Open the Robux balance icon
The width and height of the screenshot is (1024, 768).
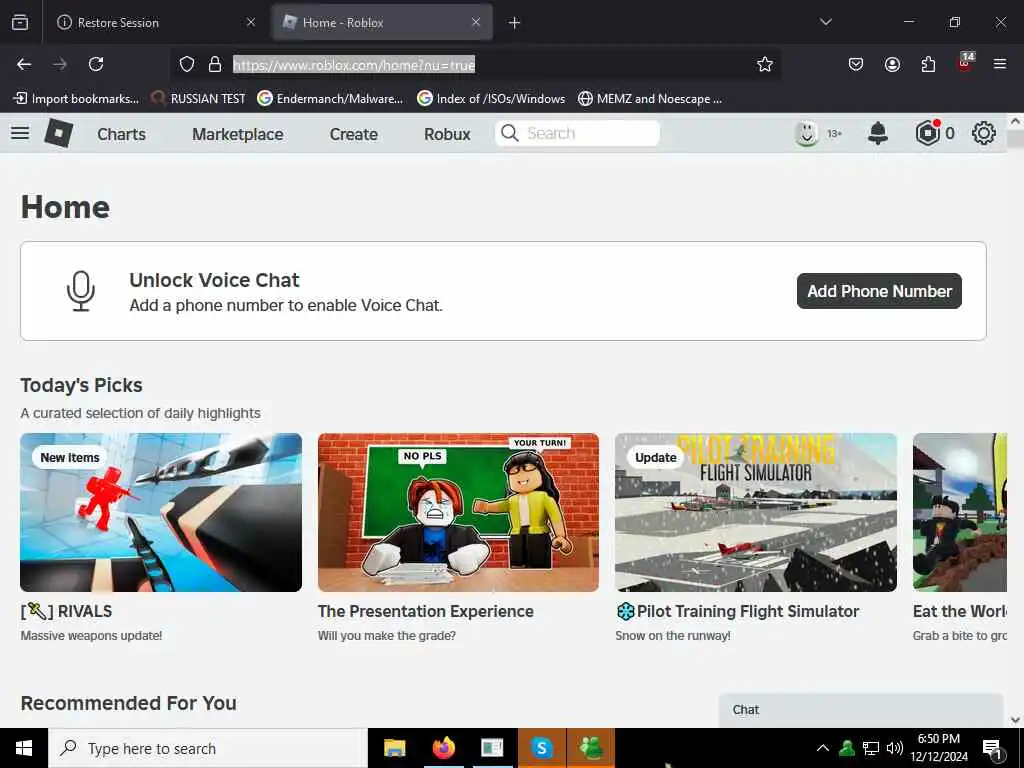click(927, 133)
